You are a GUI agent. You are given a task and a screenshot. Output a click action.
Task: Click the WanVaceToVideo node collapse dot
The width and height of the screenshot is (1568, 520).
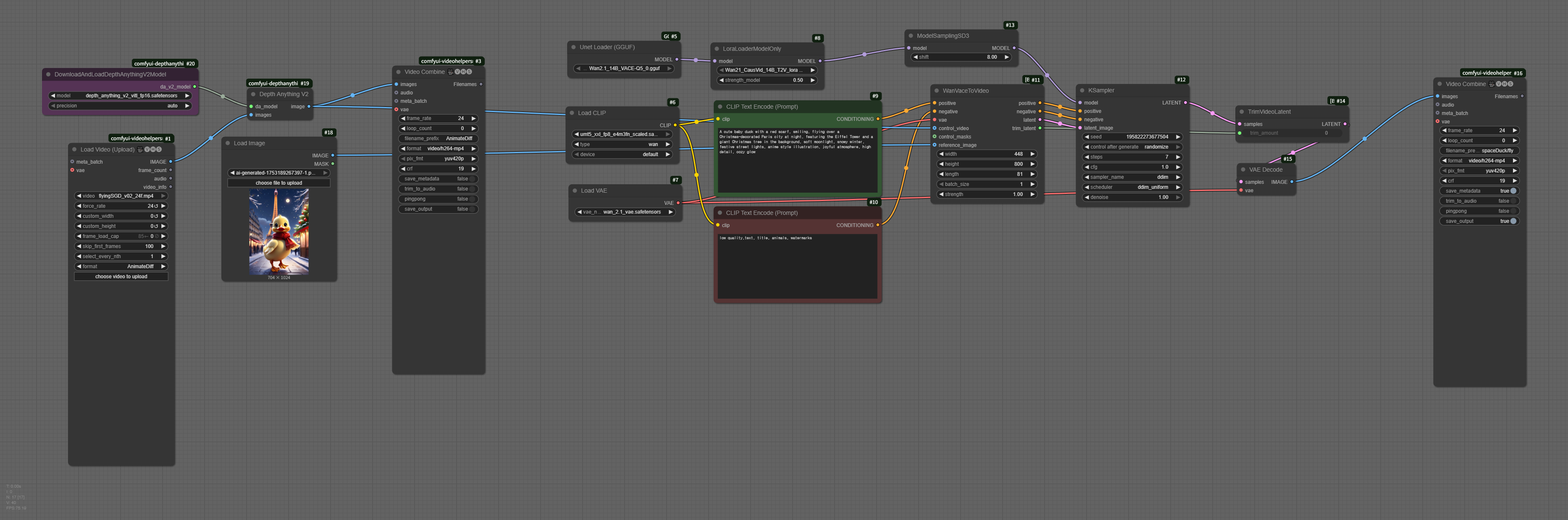pyautogui.click(x=936, y=91)
